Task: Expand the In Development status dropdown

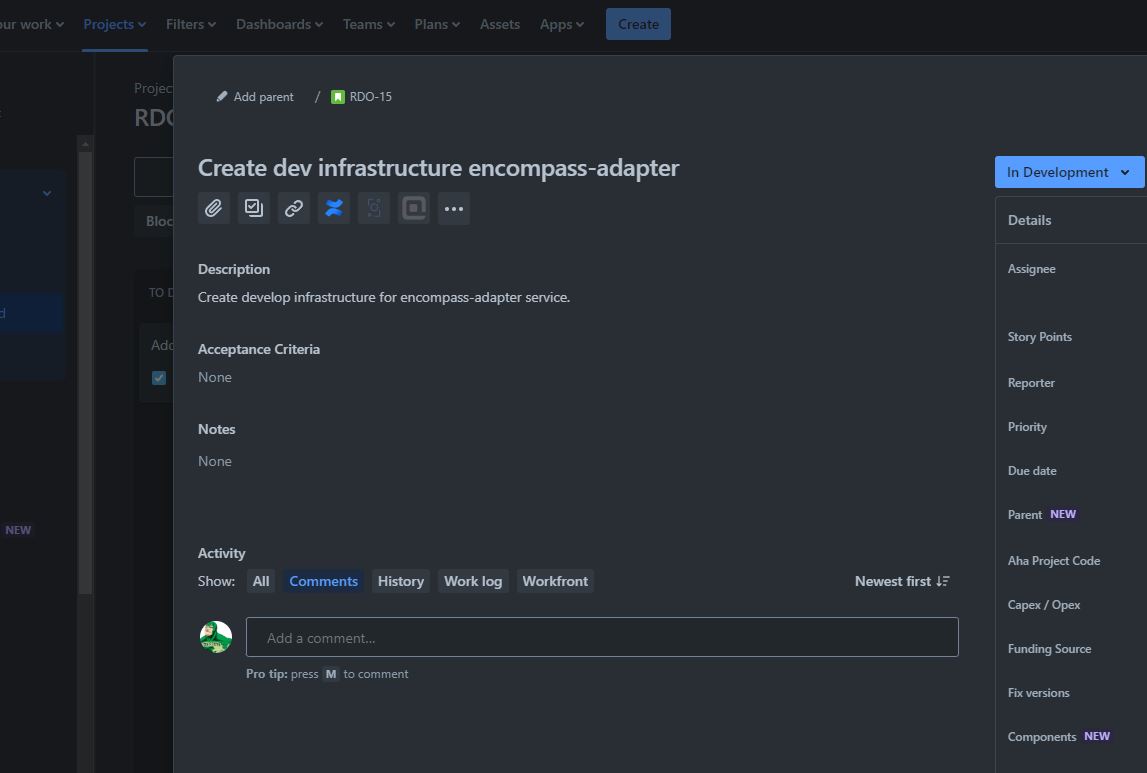Action: point(1069,172)
